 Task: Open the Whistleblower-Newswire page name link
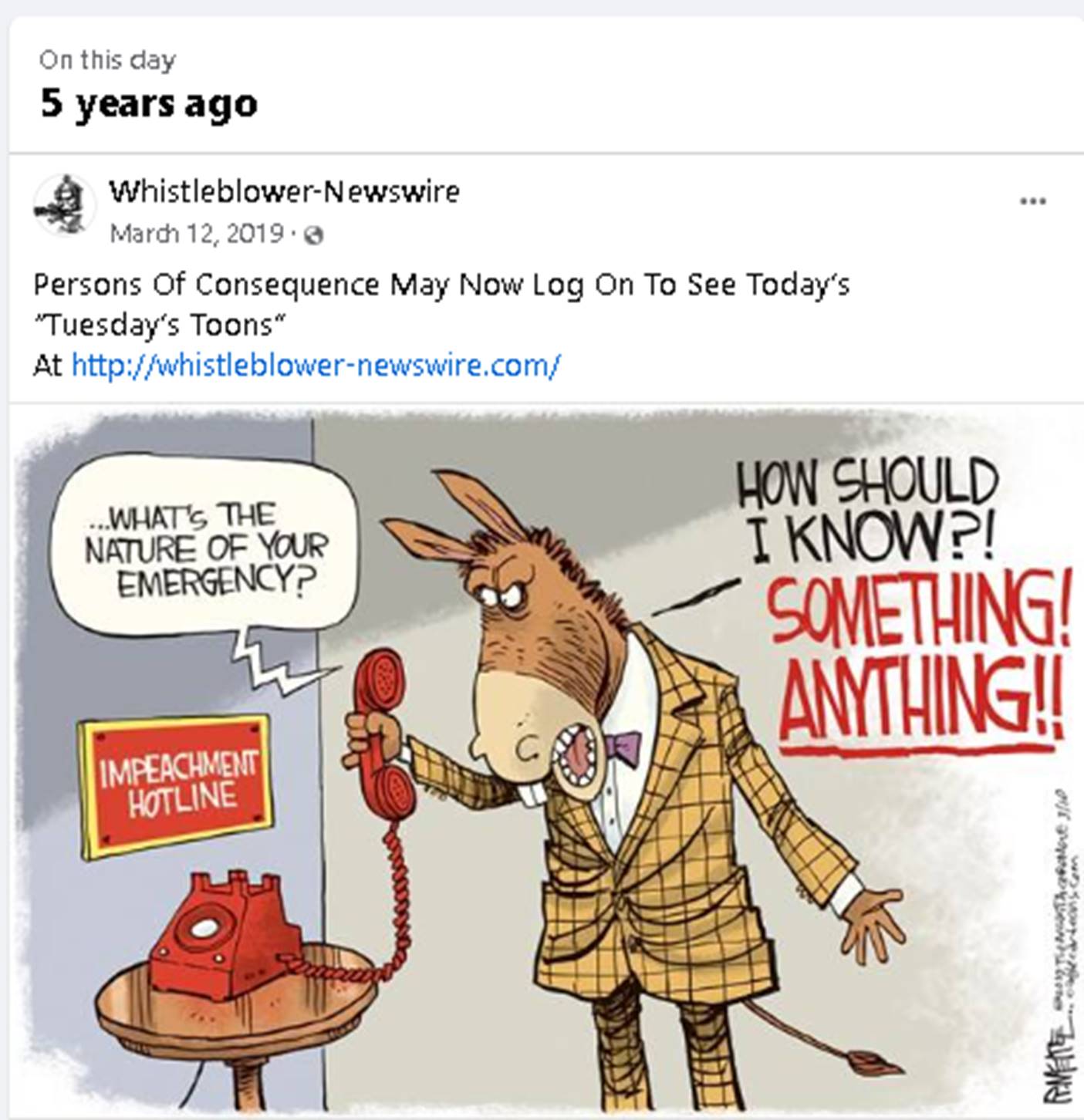tap(284, 191)
